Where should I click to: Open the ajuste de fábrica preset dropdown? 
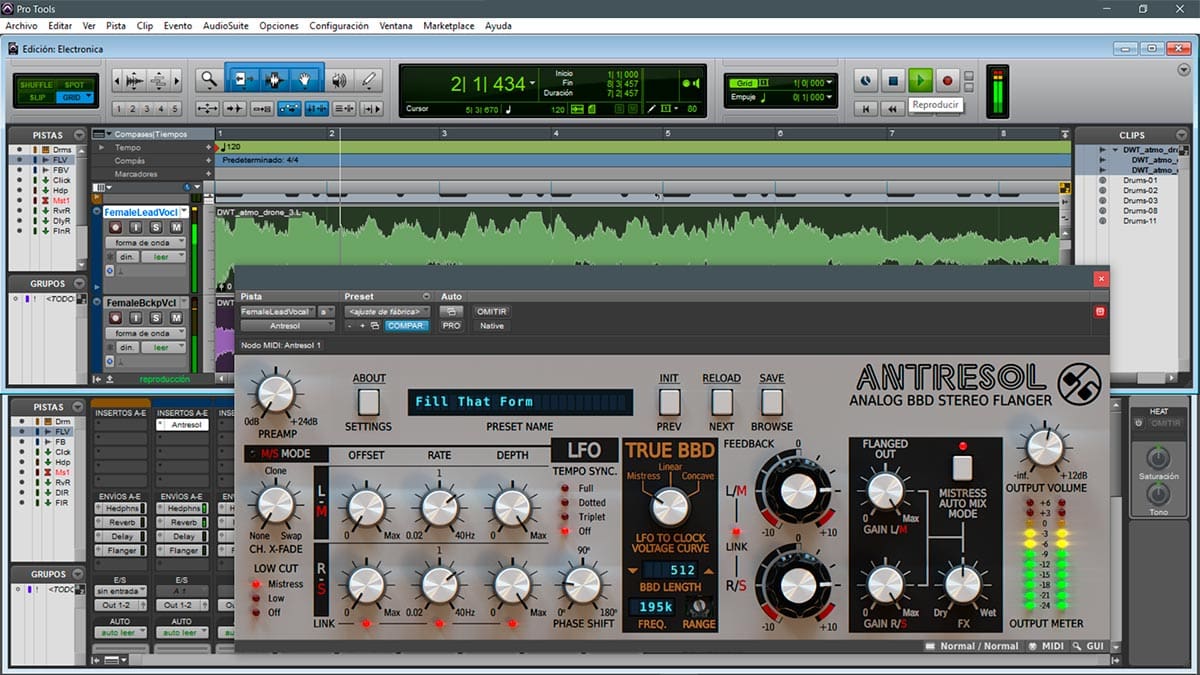tap(387, 312)
